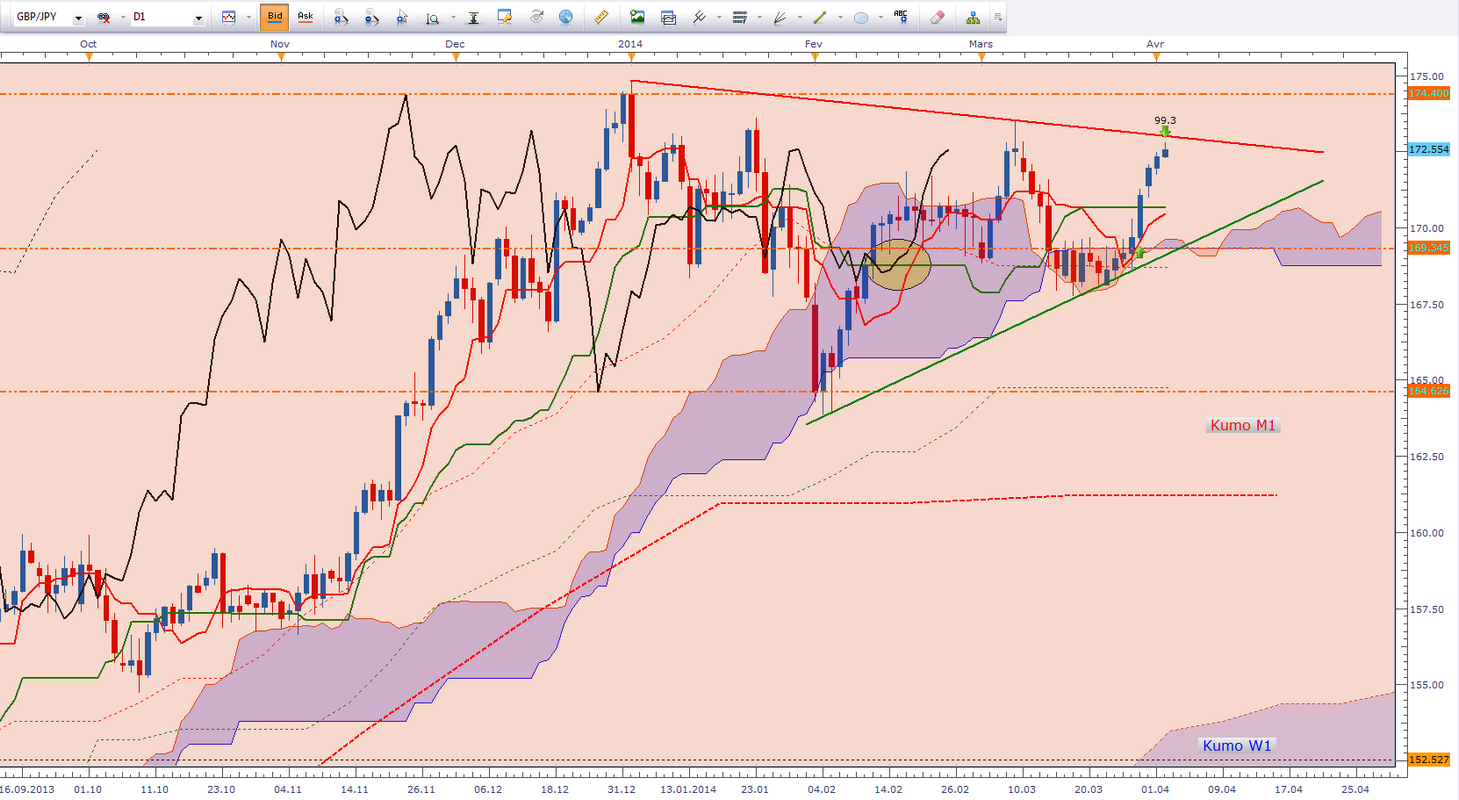Click the zoom in magnifier icon
1459x800 pixels.
coord(341,17)
